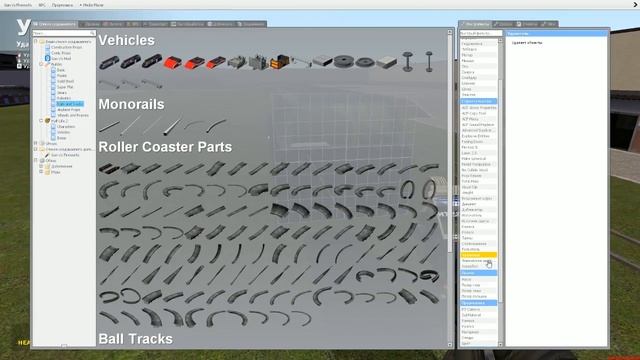Select the Weight tool
The width and height of the screenshot is (640, 360).
[x=467, y=193]
